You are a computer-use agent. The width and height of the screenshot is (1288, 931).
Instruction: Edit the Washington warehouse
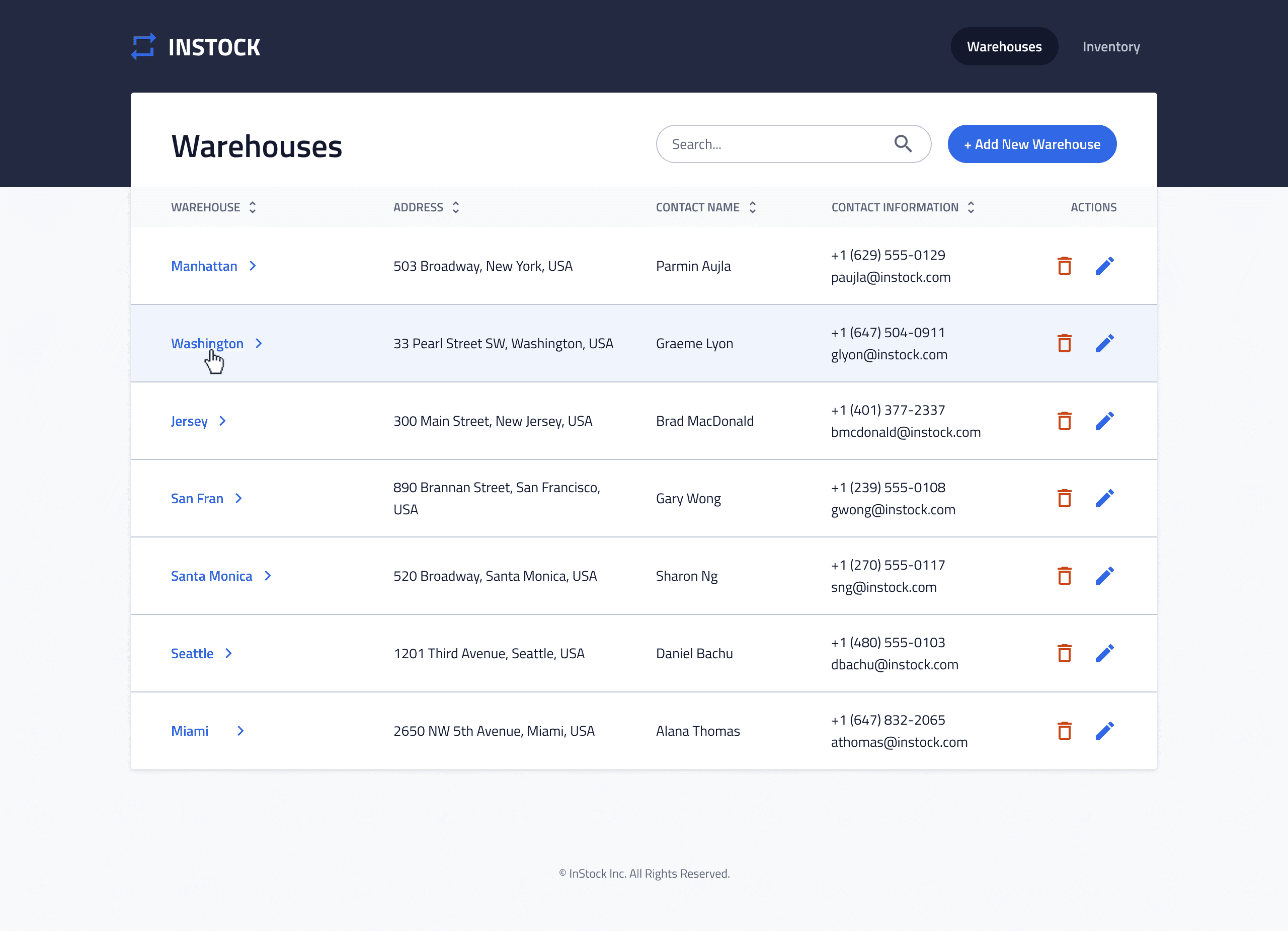point(1104,343)
